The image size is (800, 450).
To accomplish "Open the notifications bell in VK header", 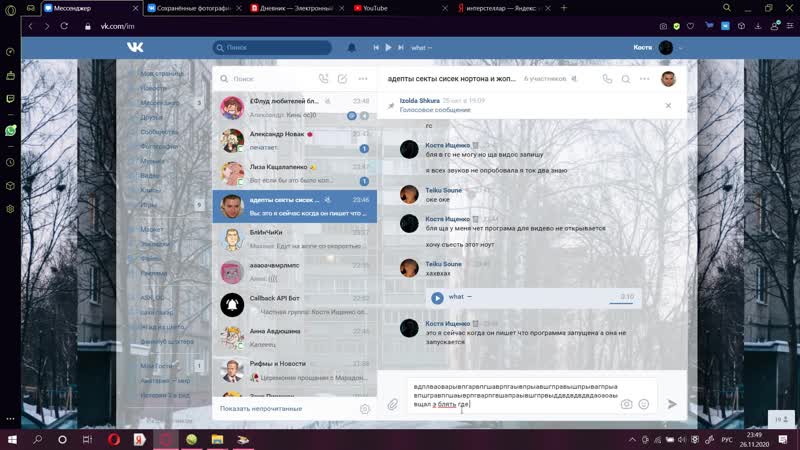I will 351,47.
